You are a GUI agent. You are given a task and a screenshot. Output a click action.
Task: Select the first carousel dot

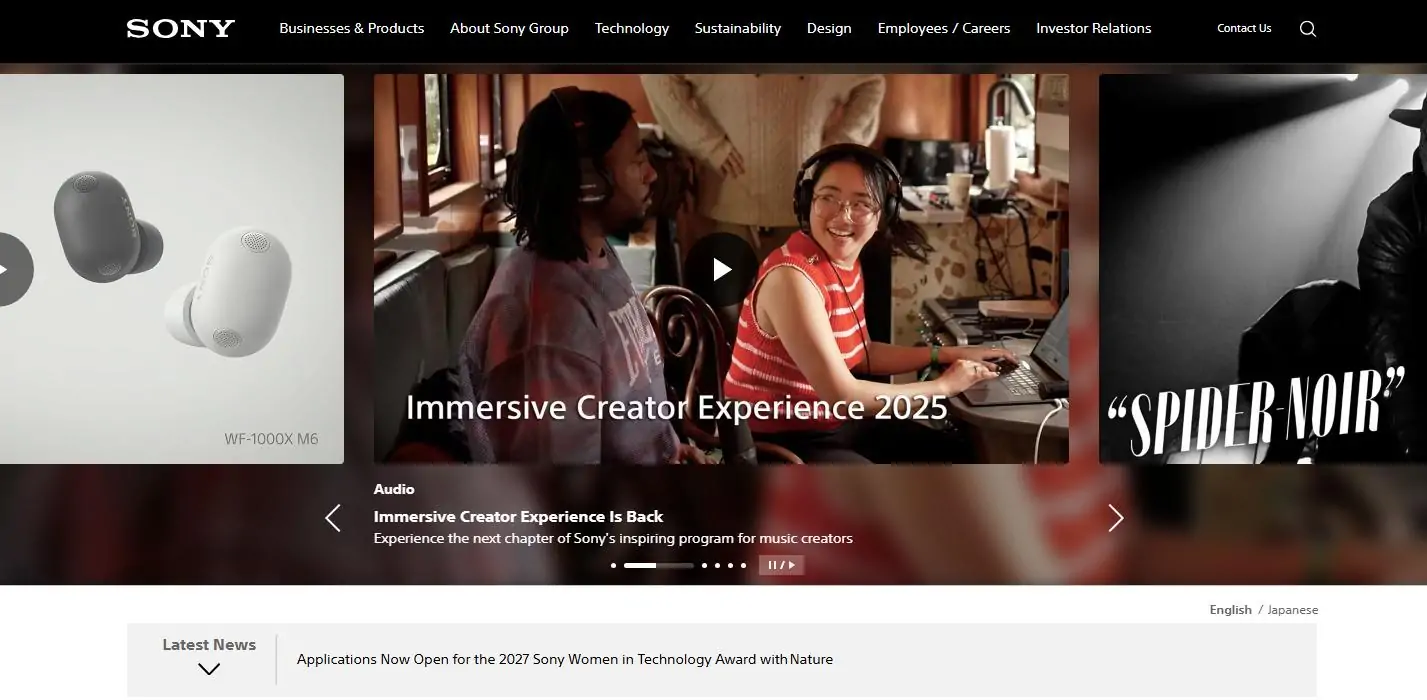tap(613, 565)
